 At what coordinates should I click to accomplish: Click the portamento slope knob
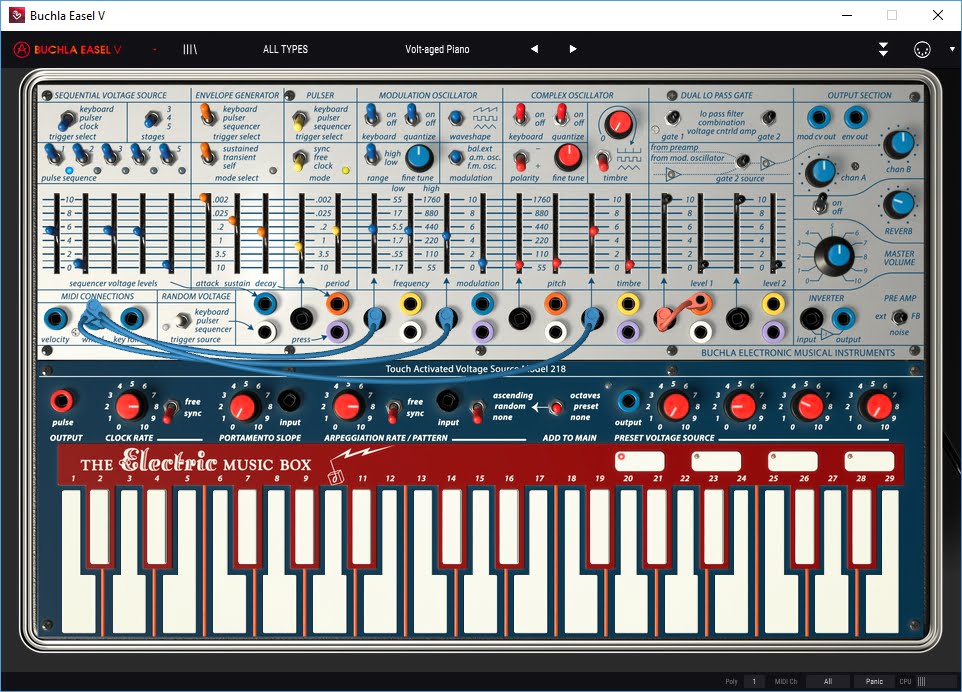tap(243, 406)
